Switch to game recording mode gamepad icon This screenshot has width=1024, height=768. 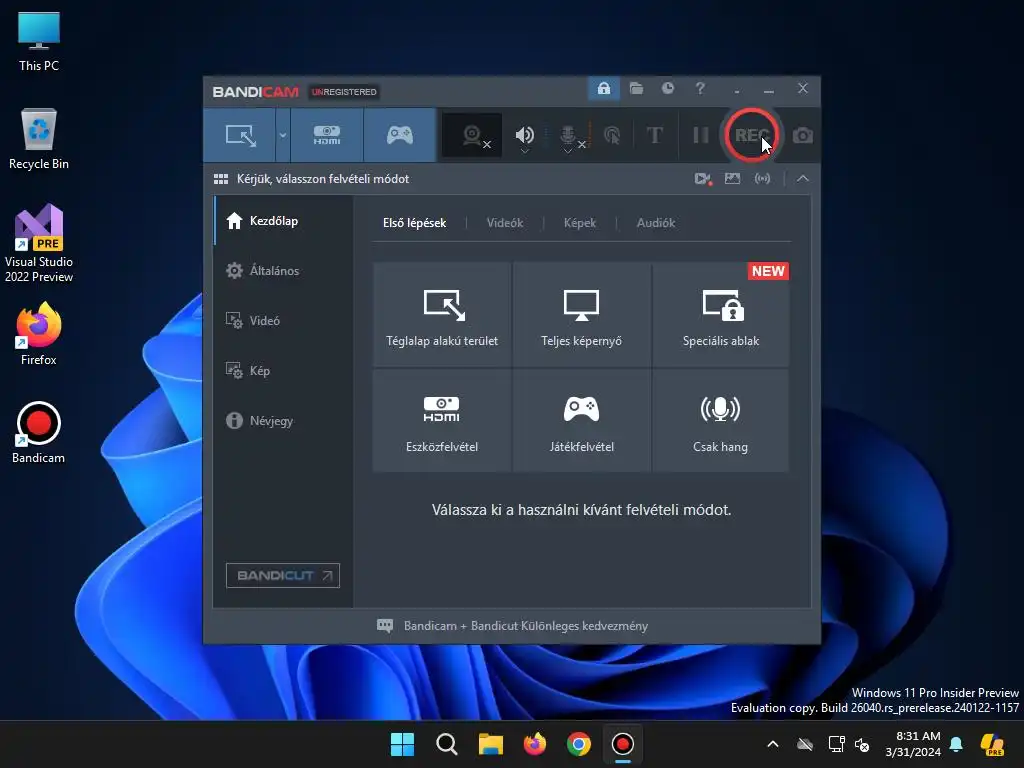400,135
